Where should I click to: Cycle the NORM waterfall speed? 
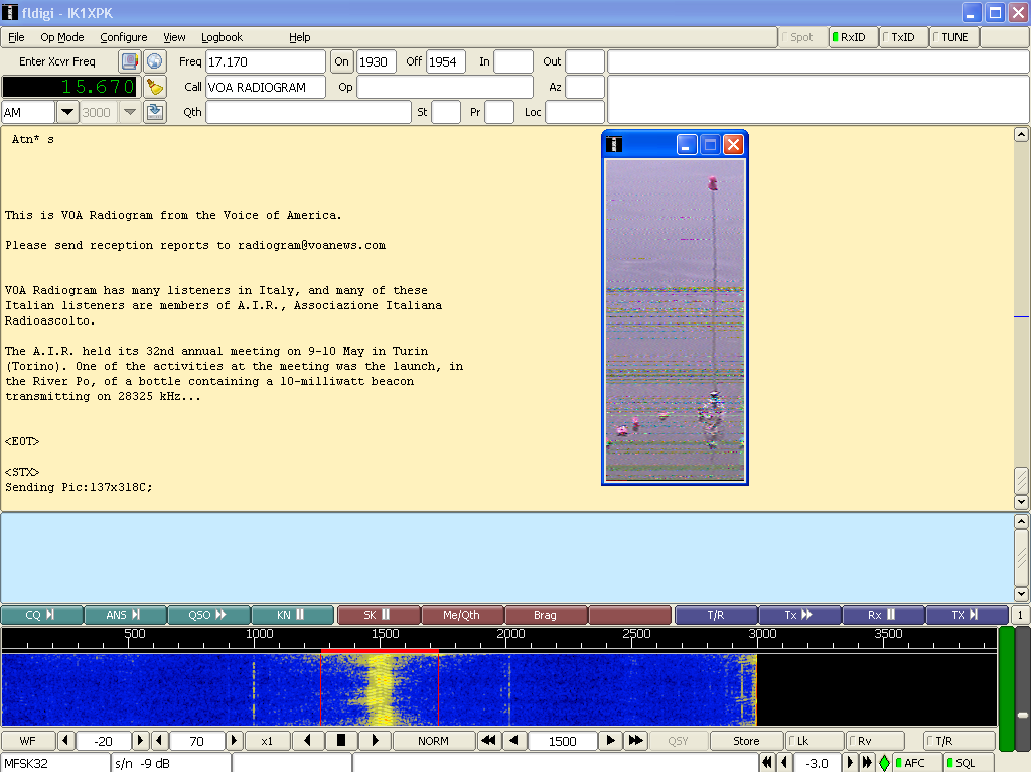point(434,741)
